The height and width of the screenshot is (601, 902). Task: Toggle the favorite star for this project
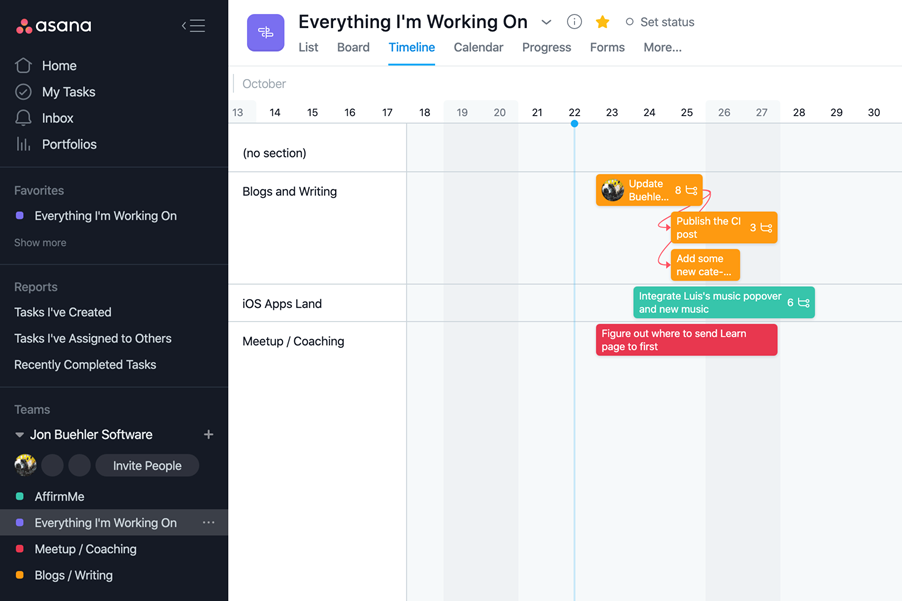click(602, 22)
